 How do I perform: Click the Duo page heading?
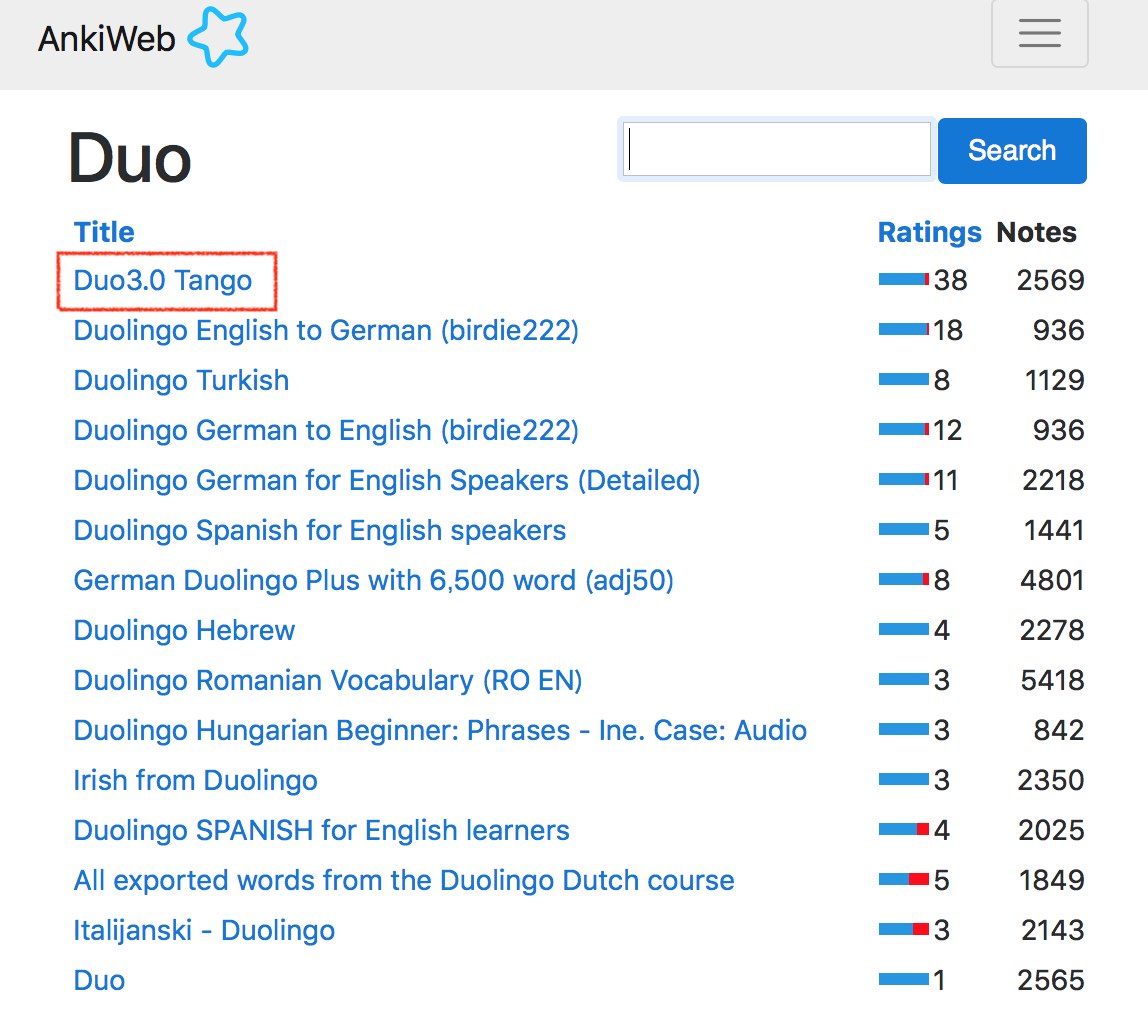click(130, 157)
